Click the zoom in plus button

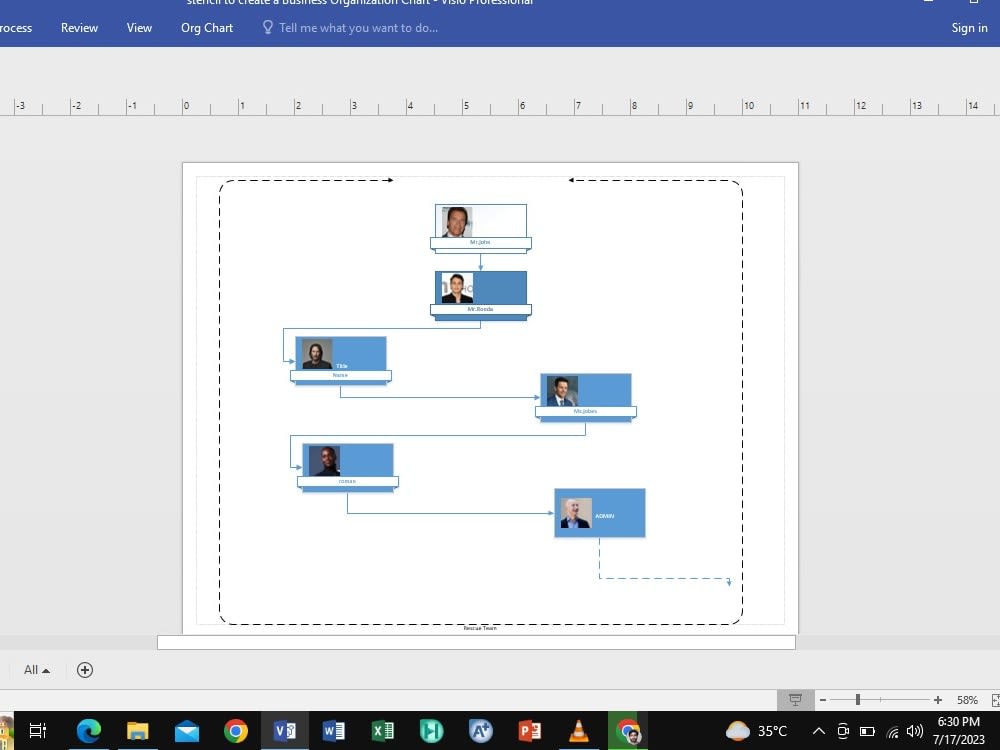pyautogui.click(x=938, y=700)
